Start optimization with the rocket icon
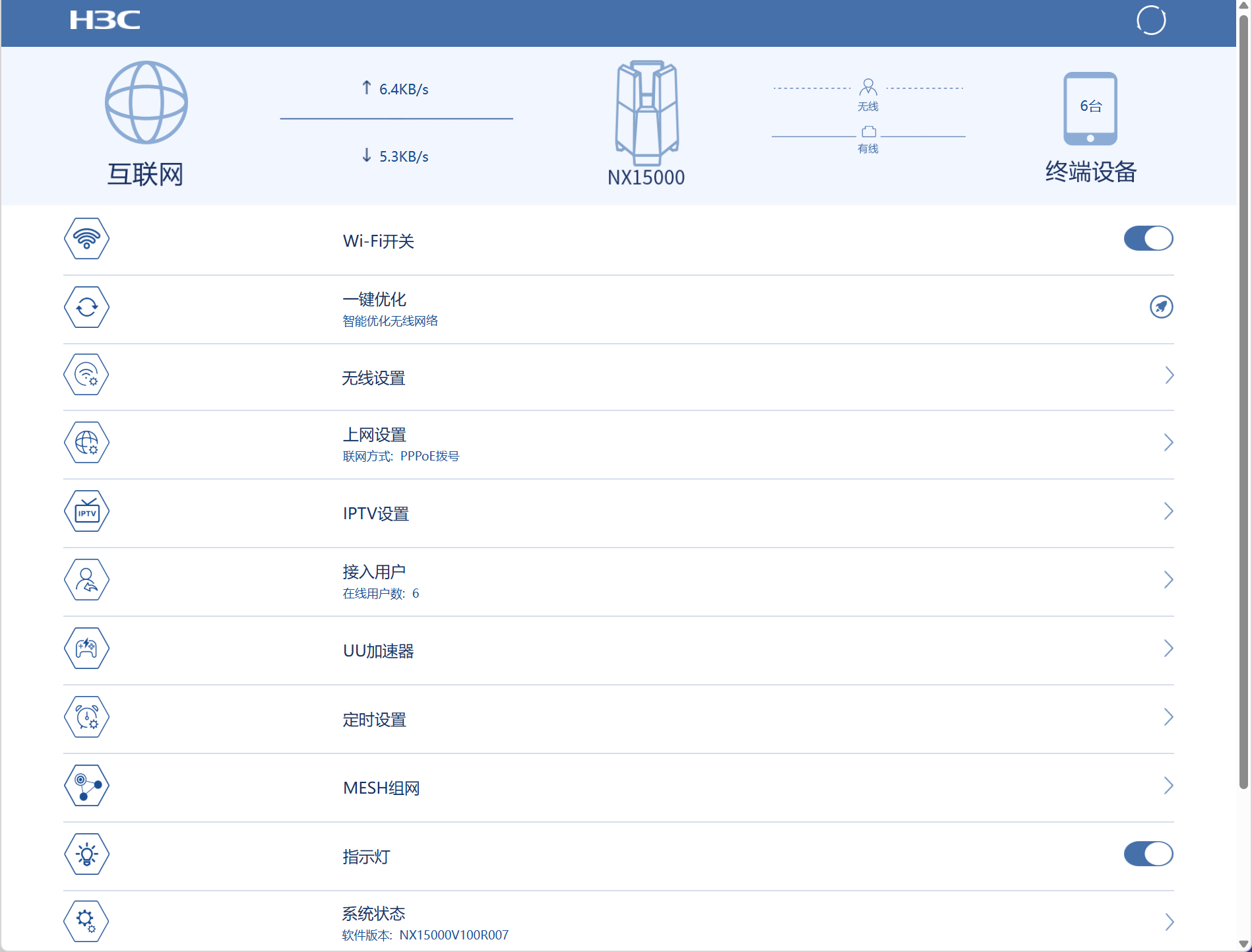Screen dimensions: 1252x952 (x=1162, y=307)
